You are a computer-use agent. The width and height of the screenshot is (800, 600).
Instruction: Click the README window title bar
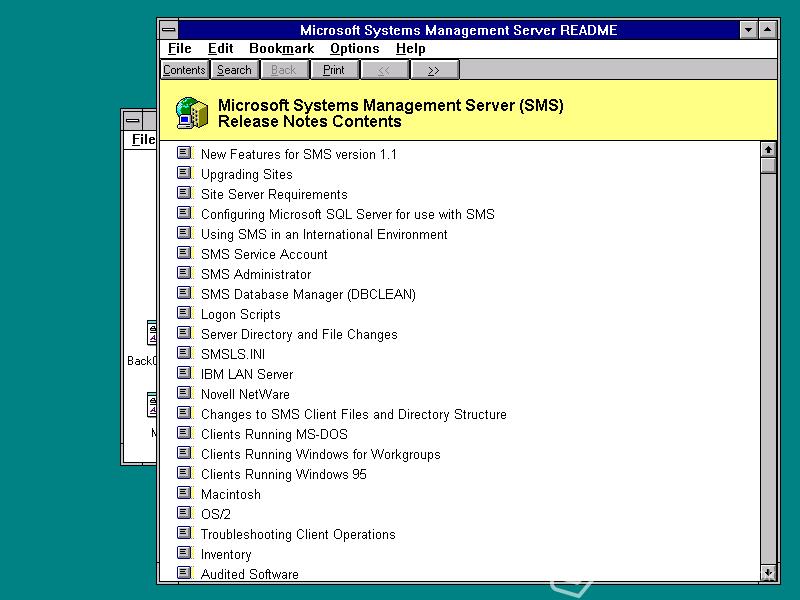[459, 30]
